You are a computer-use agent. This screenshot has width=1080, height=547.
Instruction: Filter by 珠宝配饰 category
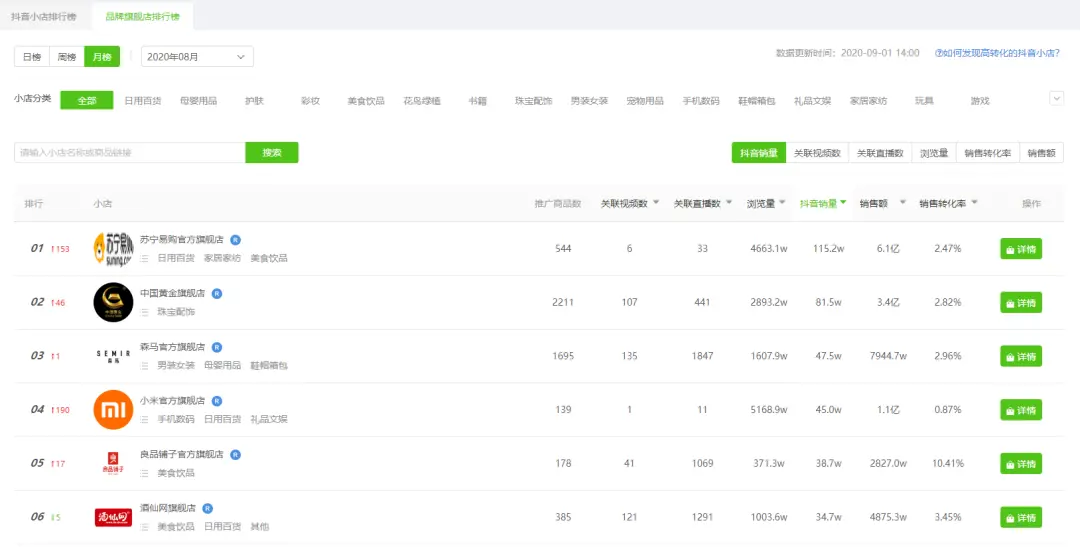pyautogui.click(x=533, y=101)
